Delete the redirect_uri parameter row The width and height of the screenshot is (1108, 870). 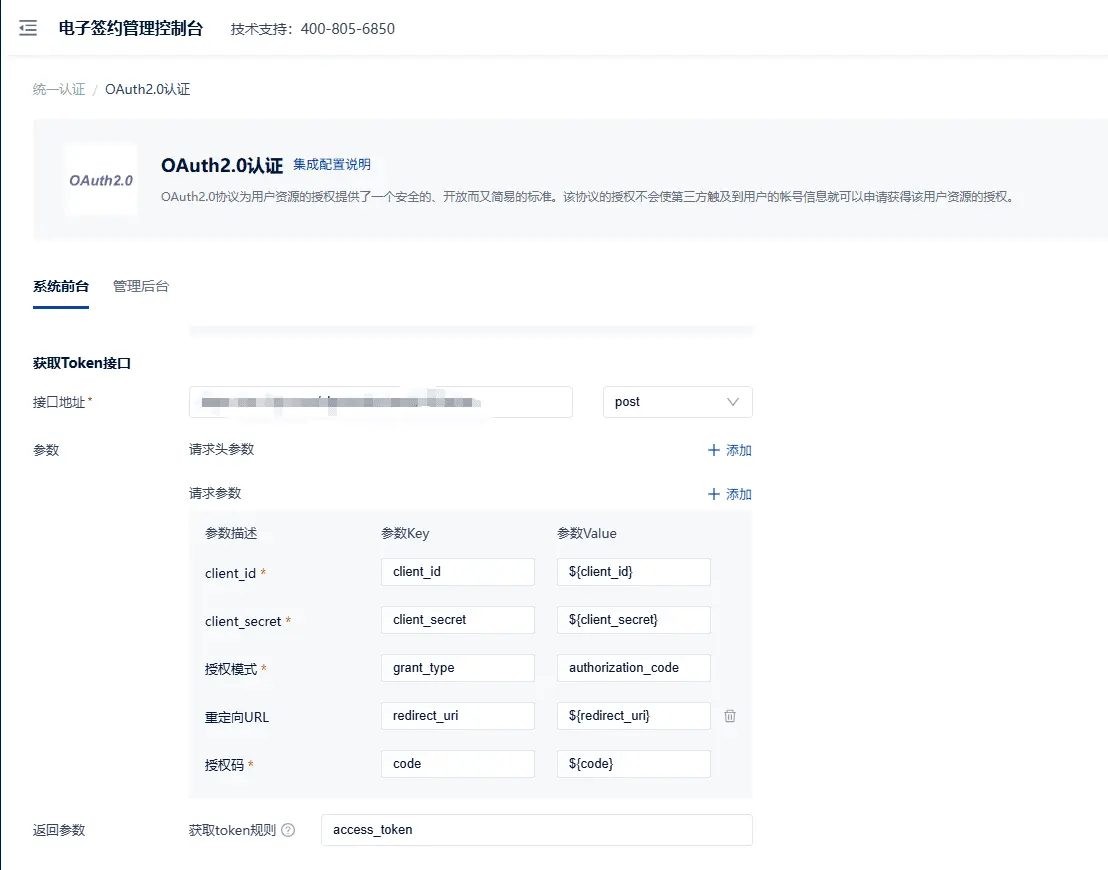(x=730, y=716)
